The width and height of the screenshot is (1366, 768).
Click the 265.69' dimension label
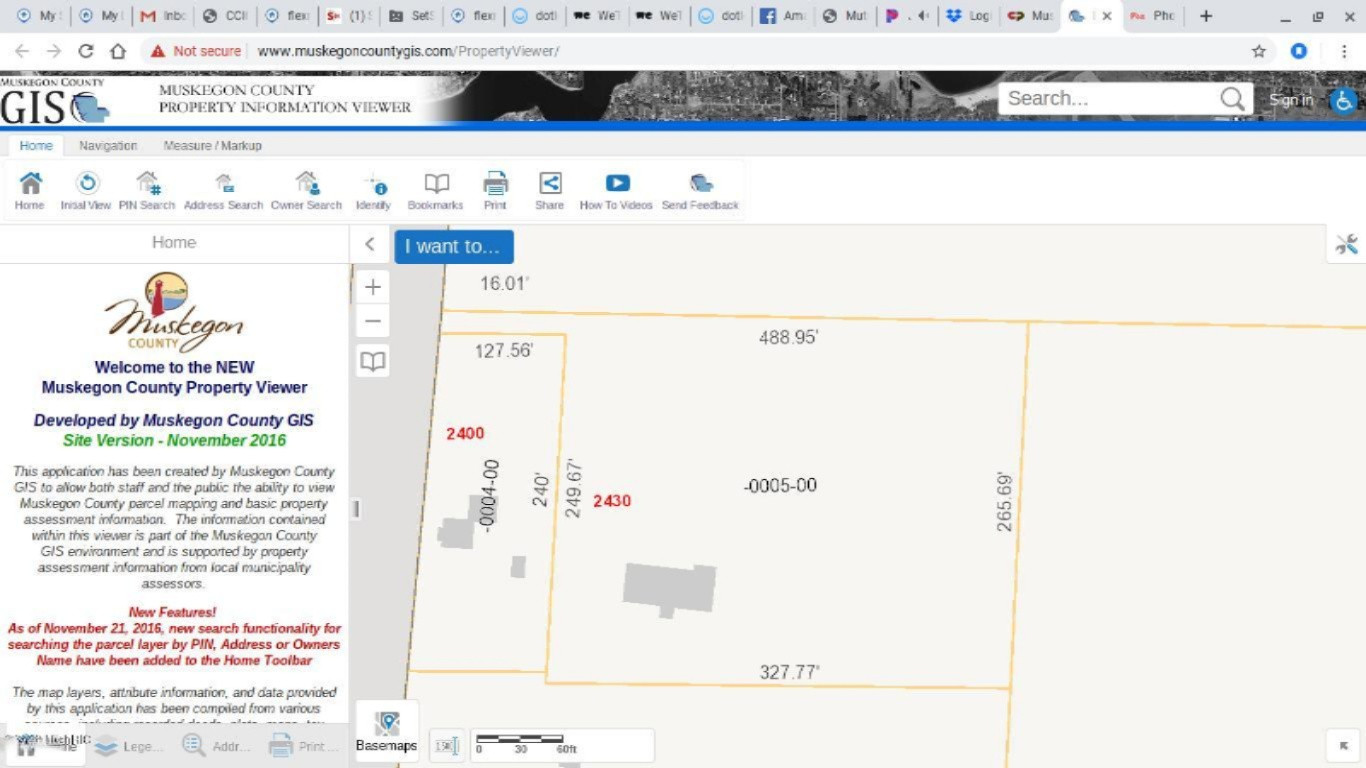click(x=1005, y=502)
